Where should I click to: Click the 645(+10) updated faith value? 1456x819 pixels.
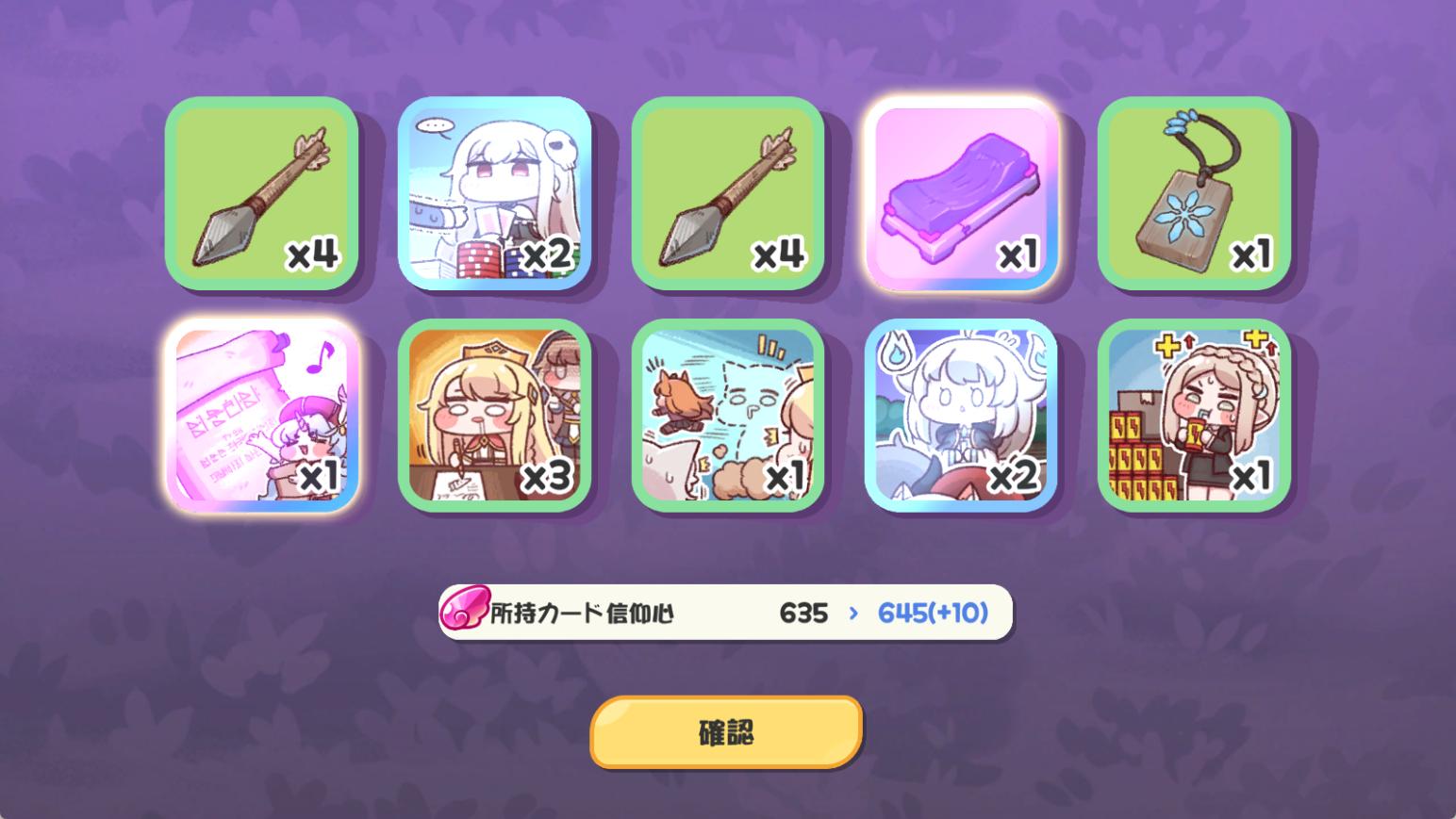933,614
